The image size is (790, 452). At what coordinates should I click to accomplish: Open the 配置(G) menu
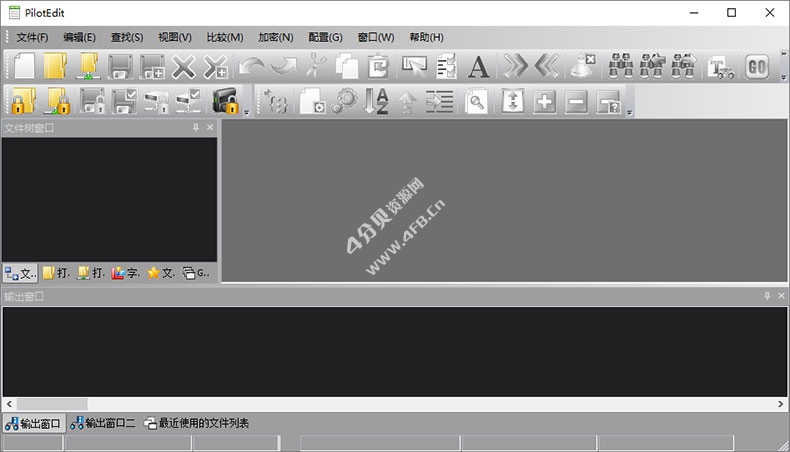click(x=325, y=37)
